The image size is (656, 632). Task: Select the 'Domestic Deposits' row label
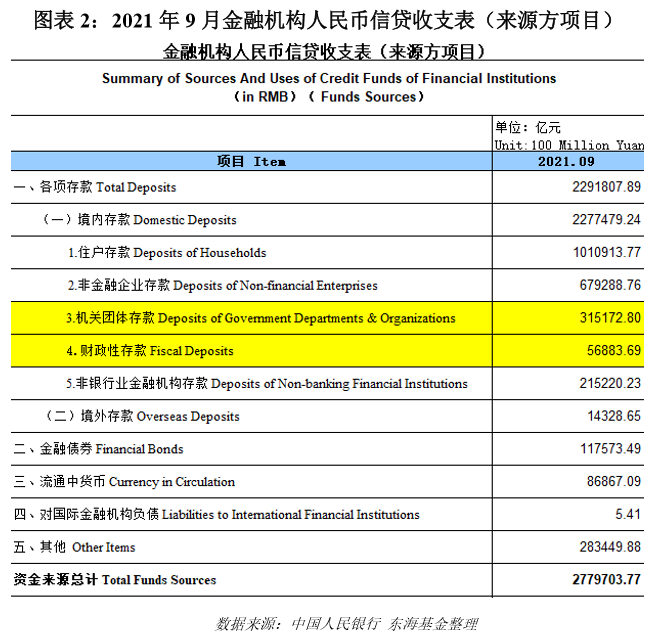(x=139, y=220)
